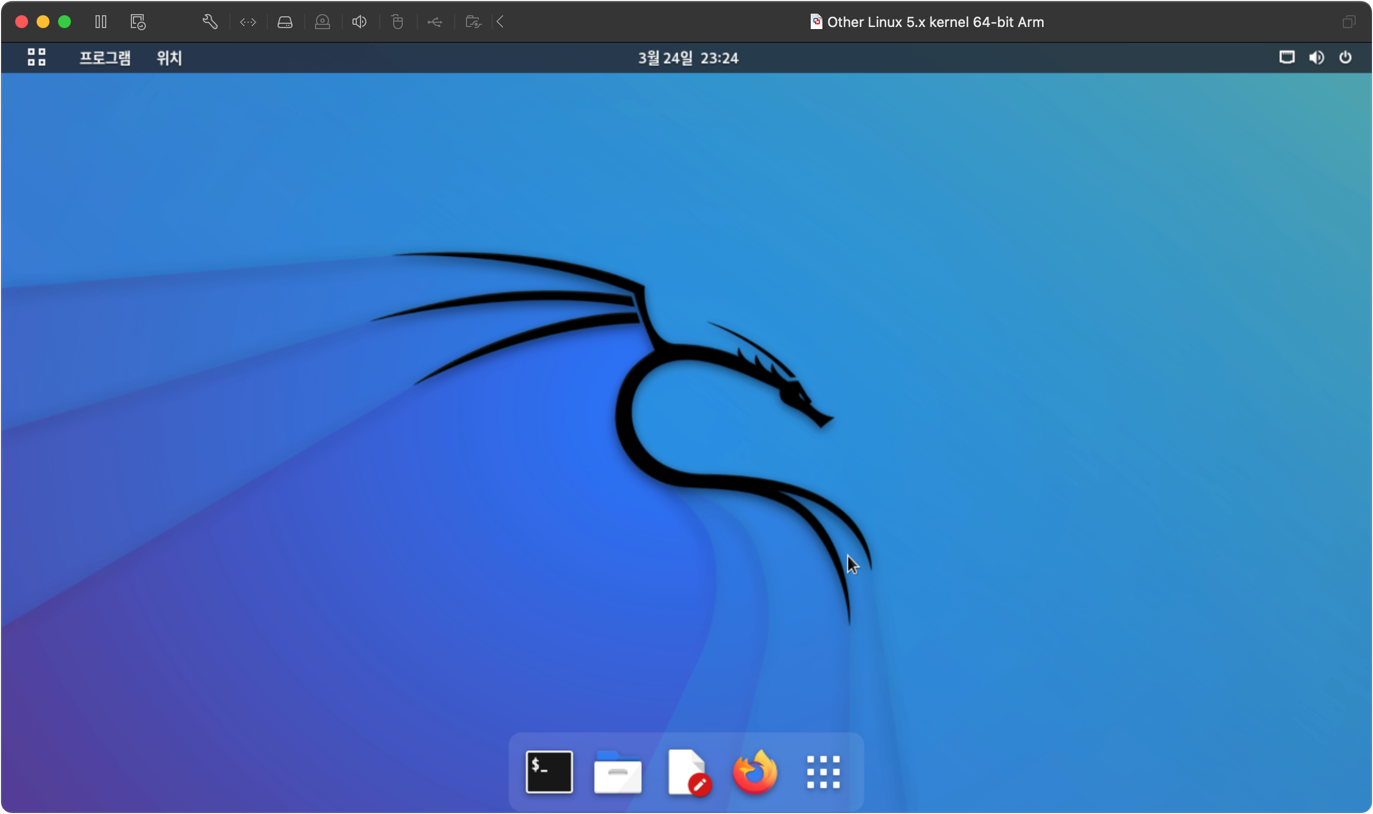Open activities overview grid icon
The image size is (1373, 814).
(x=37, y=58)
